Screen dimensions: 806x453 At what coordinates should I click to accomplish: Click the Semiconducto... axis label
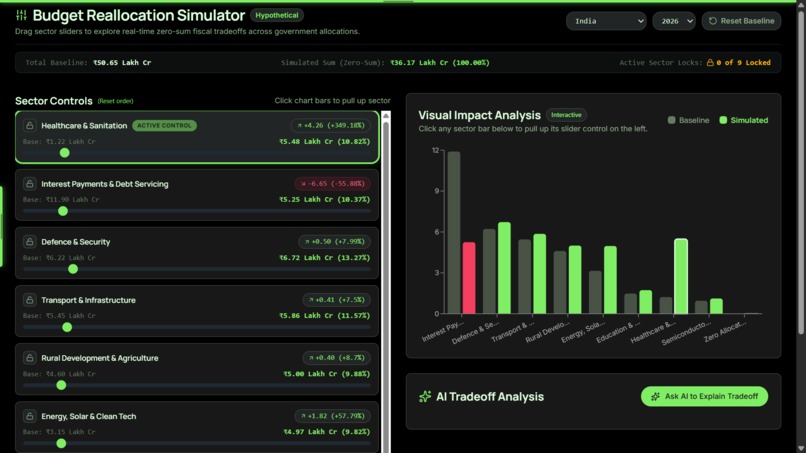(686, 333)
